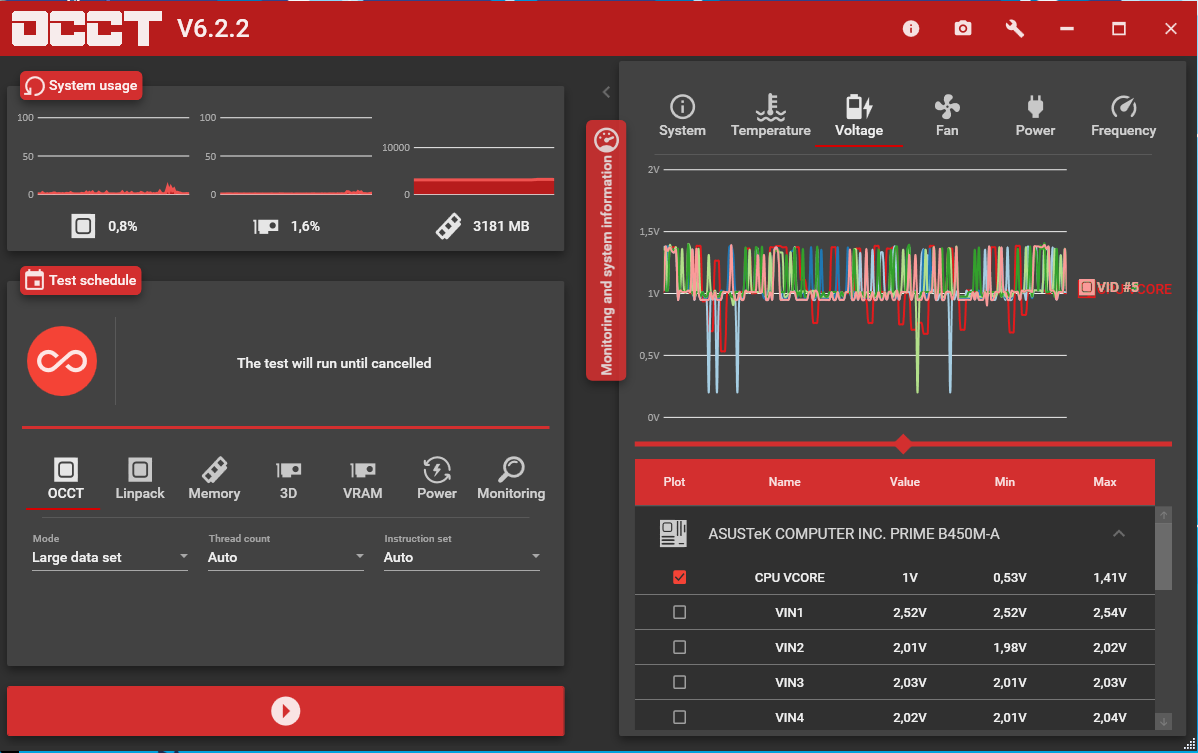The image size is (1198, 753).
Task: Click the VID #5 graph legend swatch
Action: [1086, 287]
